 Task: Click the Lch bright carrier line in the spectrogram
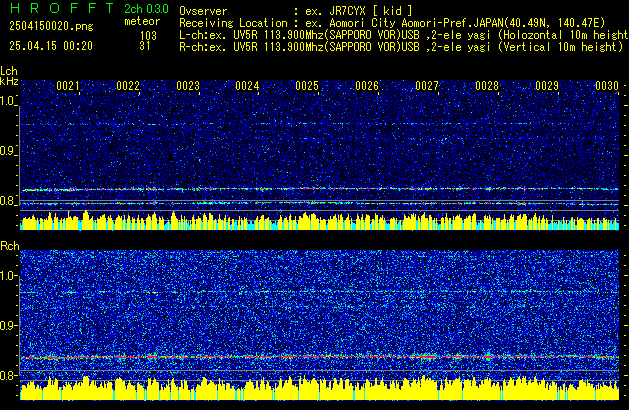point(319,189)
